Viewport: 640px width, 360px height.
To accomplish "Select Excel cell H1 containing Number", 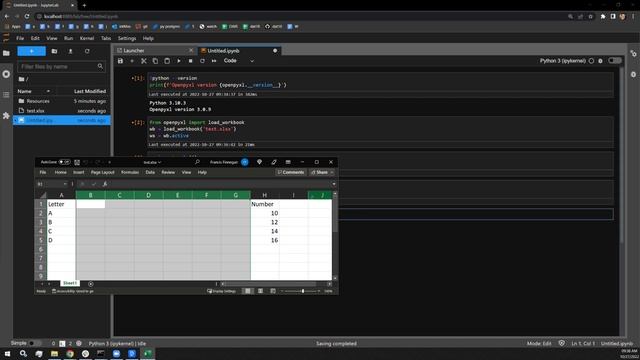I will coord(264,204).
